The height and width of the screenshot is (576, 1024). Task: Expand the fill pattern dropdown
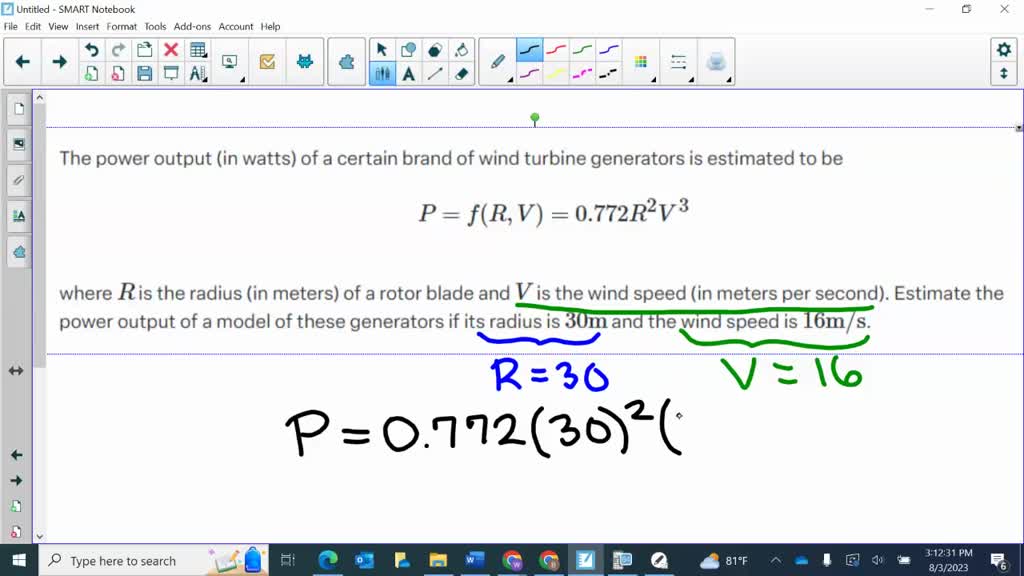pyautogui.click(x=652, y=79)
